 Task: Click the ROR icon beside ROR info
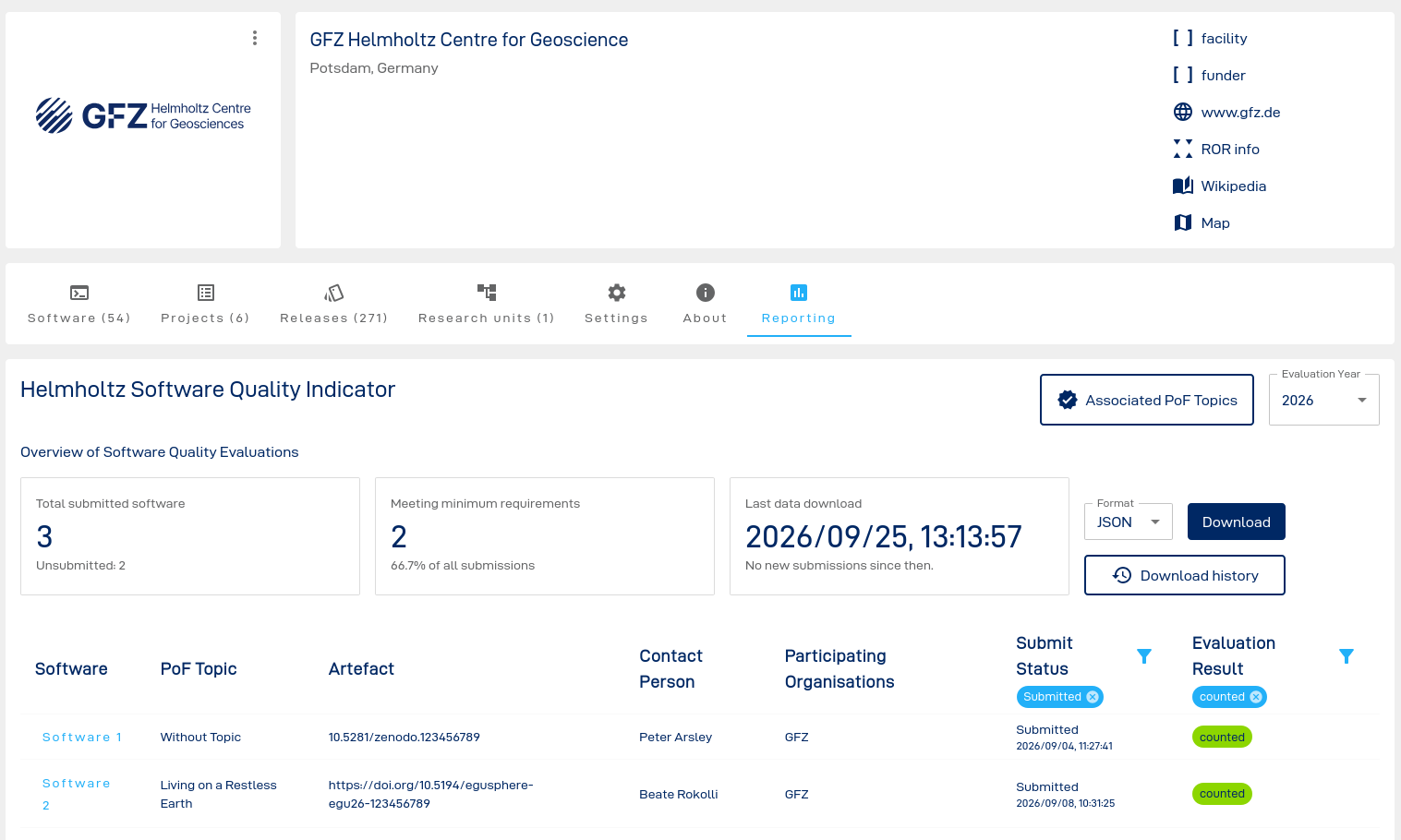(1183, 150)
